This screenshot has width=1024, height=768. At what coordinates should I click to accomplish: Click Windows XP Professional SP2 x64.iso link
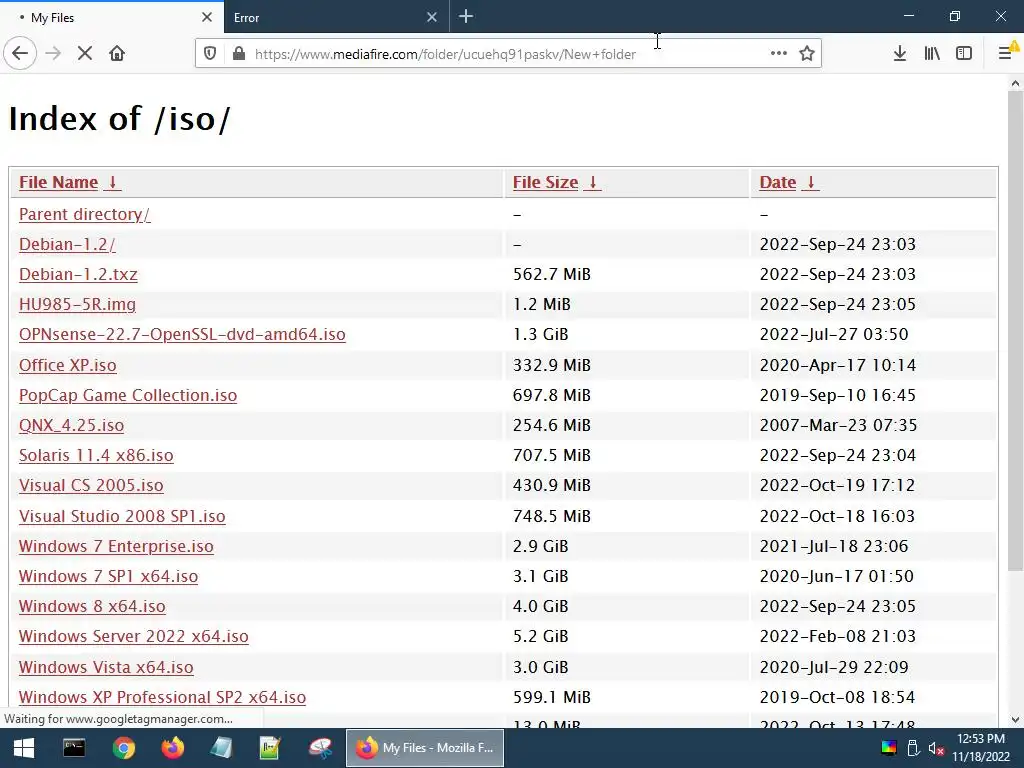point(162,697)
